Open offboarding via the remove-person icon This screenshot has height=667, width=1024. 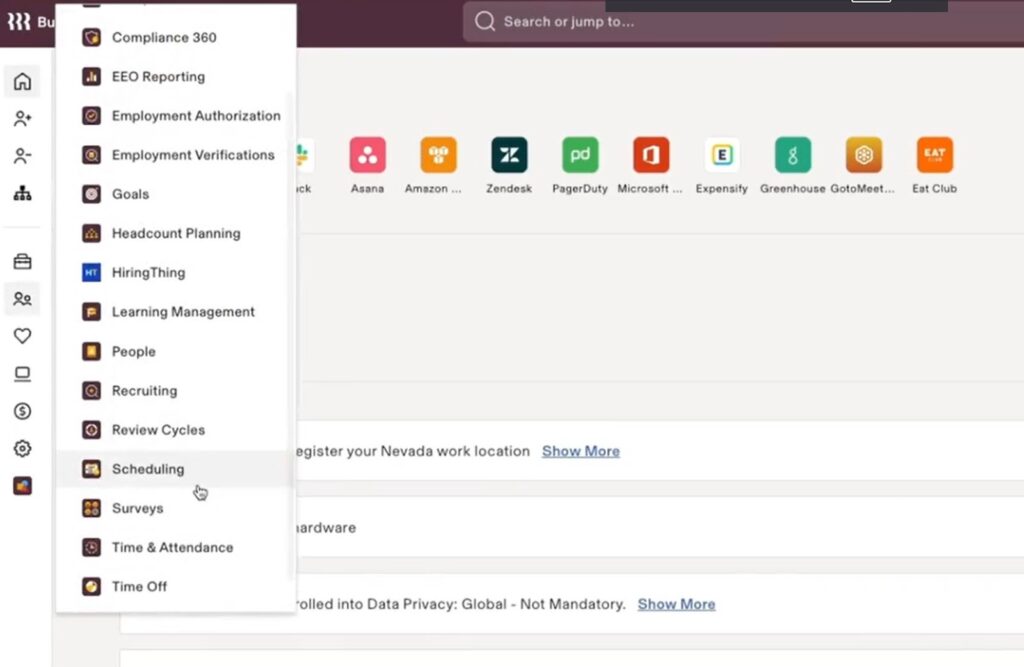pos(22,155)
